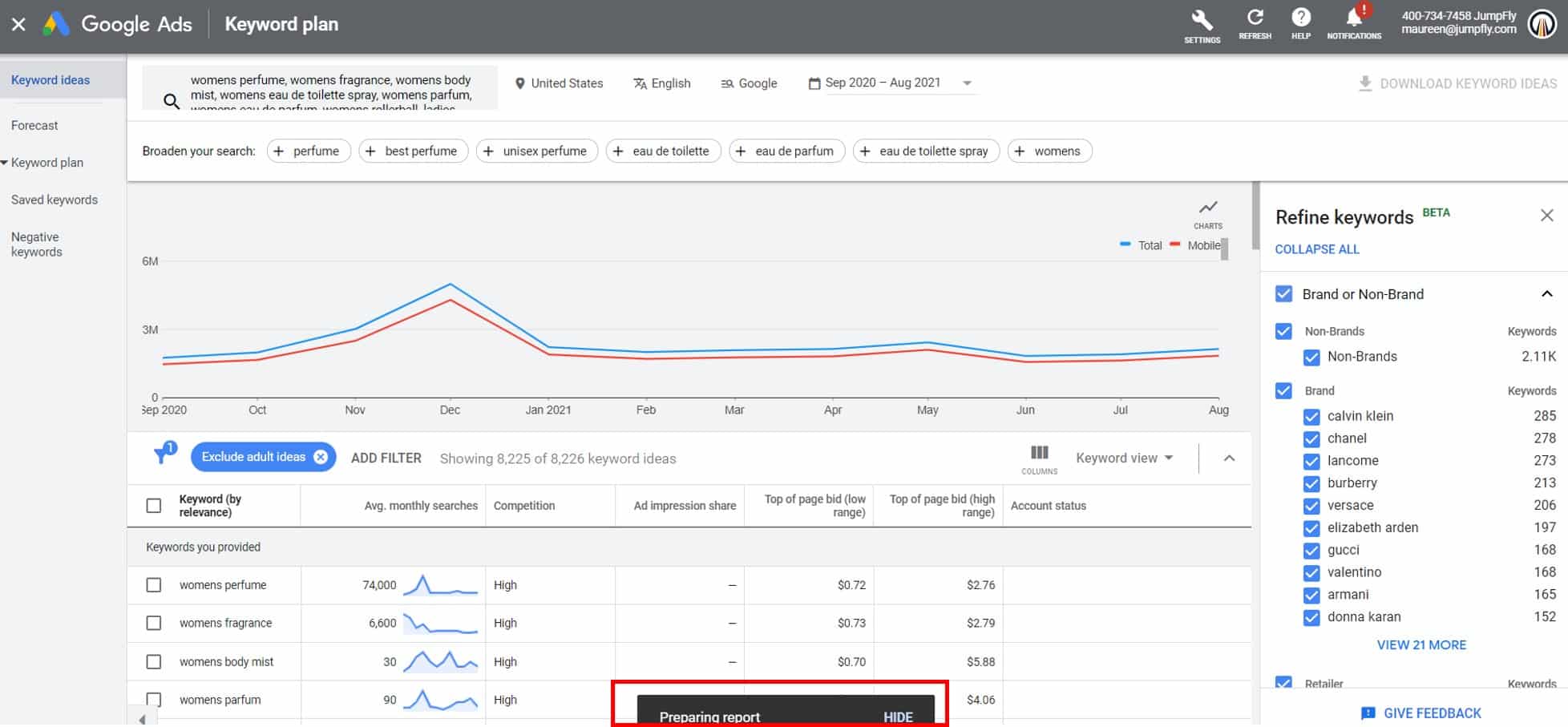The width and height of the screenshot is (1568, 727).
Task: Close the Refine keywords panel
Action: point(1547,216)
